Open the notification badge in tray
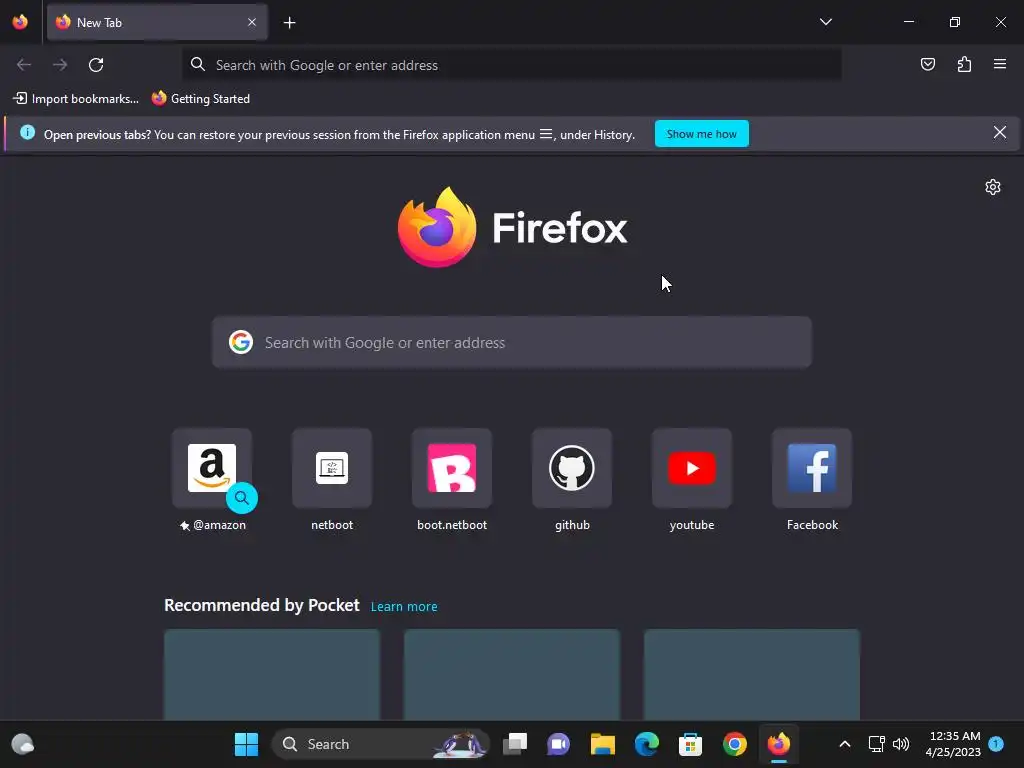1024x768 pixels. click(996, 744)
